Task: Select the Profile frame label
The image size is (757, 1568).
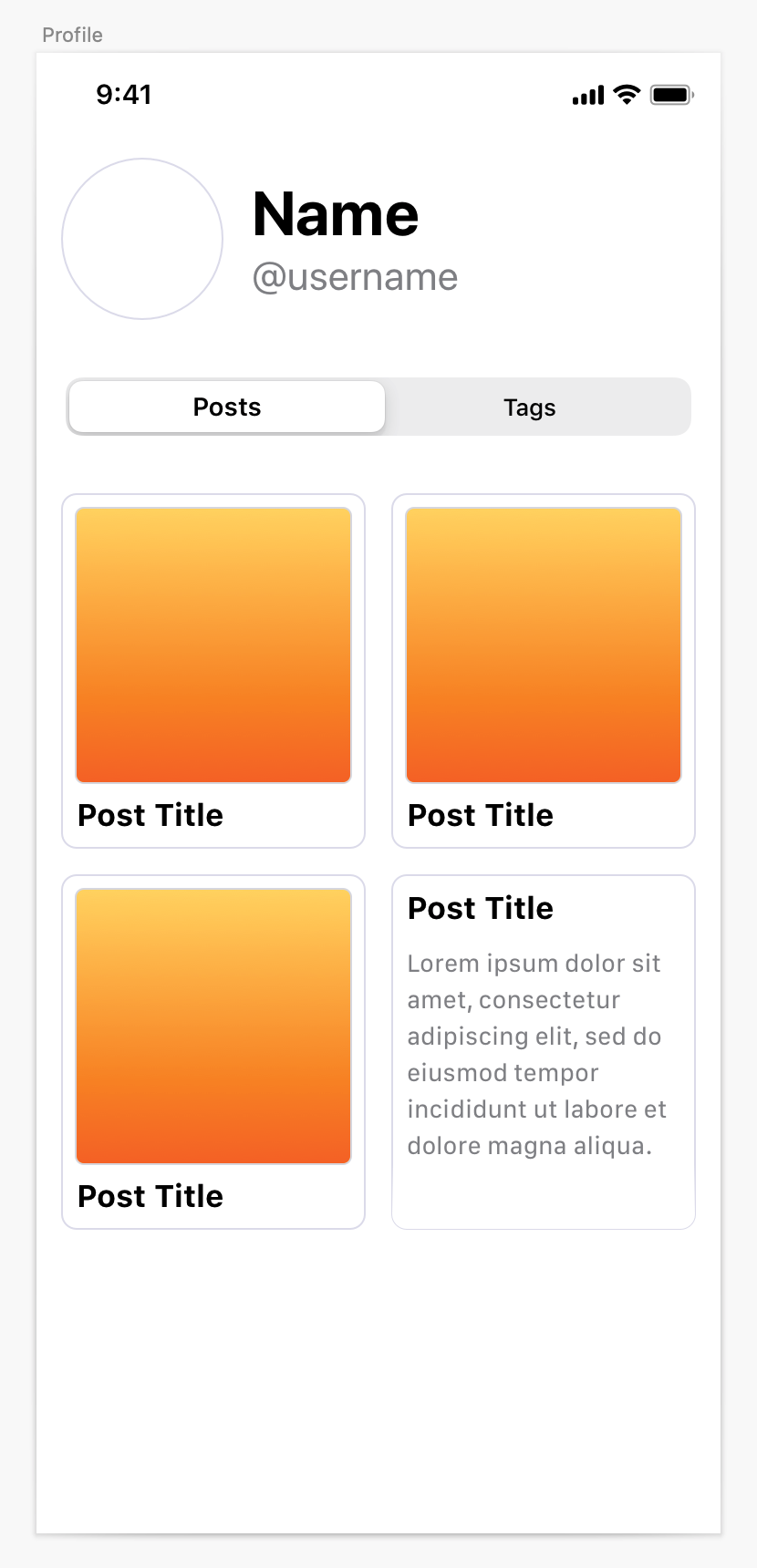Action: point(72,35)
